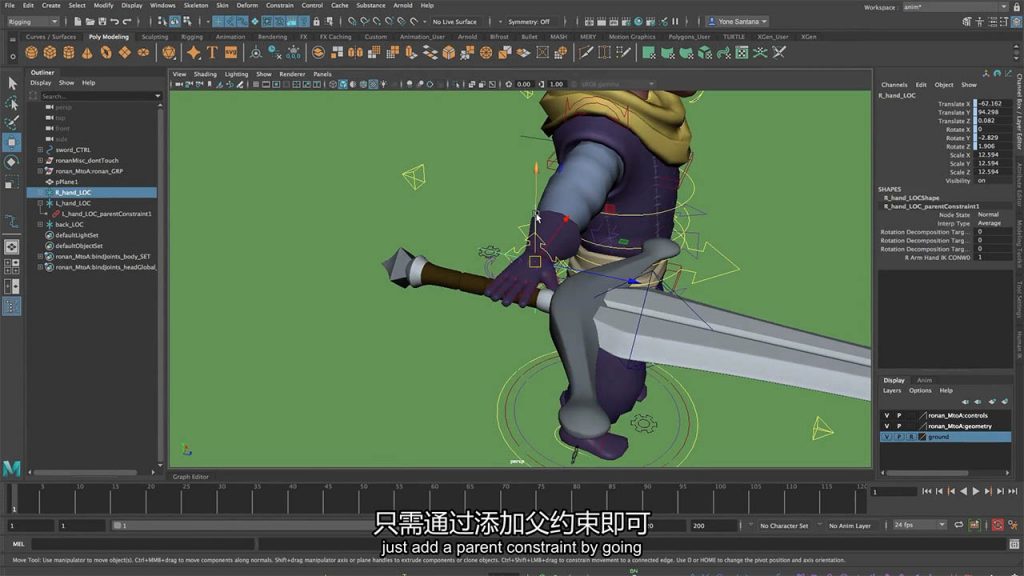Toggle visibility V of ronan_MtoA:geometry layer
The image size is (1024, 576).
pos(886,426)
